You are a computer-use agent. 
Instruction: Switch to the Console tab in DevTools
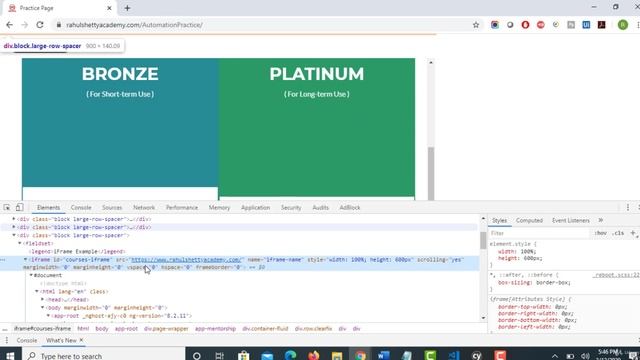pyautogui.click(x=81, y=207)
